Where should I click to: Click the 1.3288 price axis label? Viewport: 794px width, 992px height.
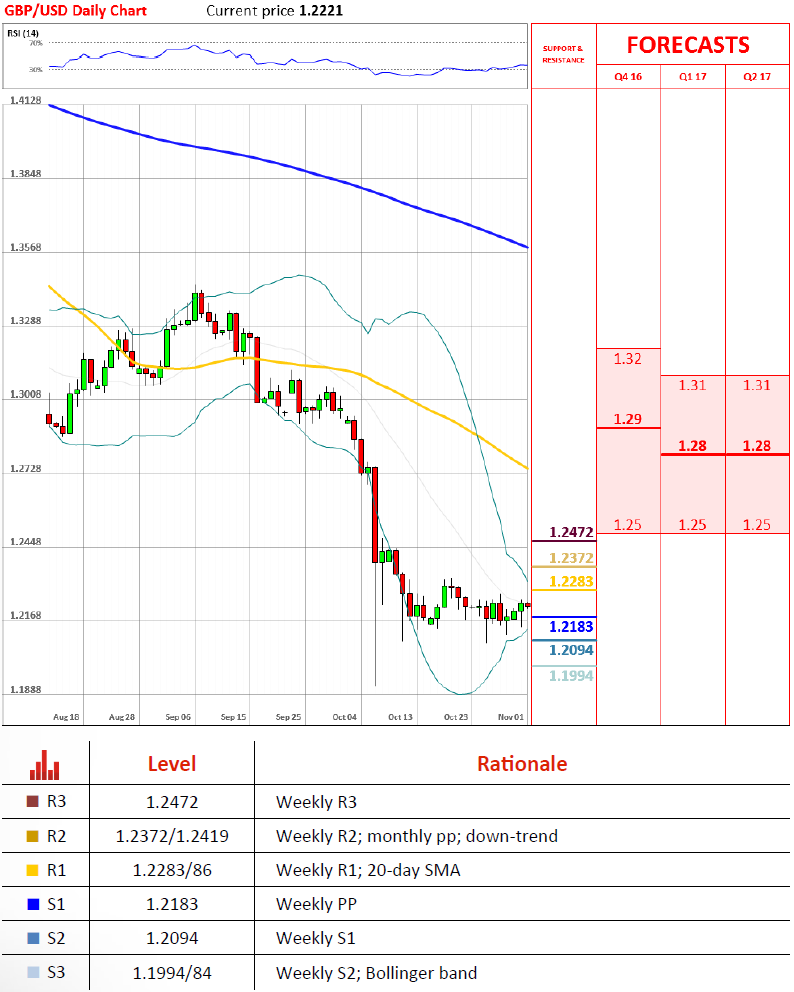pos(25,321)
